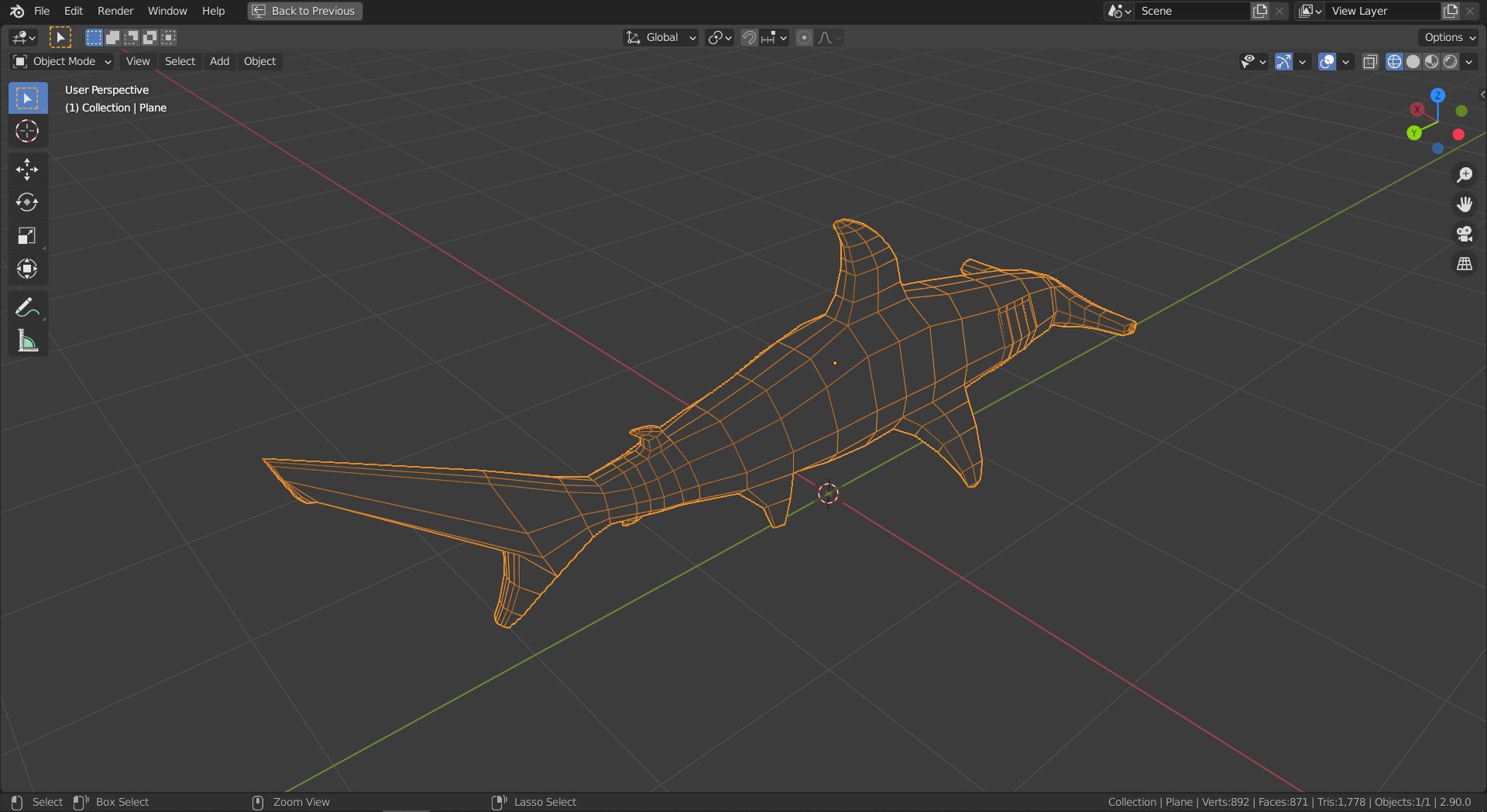Open the viewport Add menu

(219, 61)
